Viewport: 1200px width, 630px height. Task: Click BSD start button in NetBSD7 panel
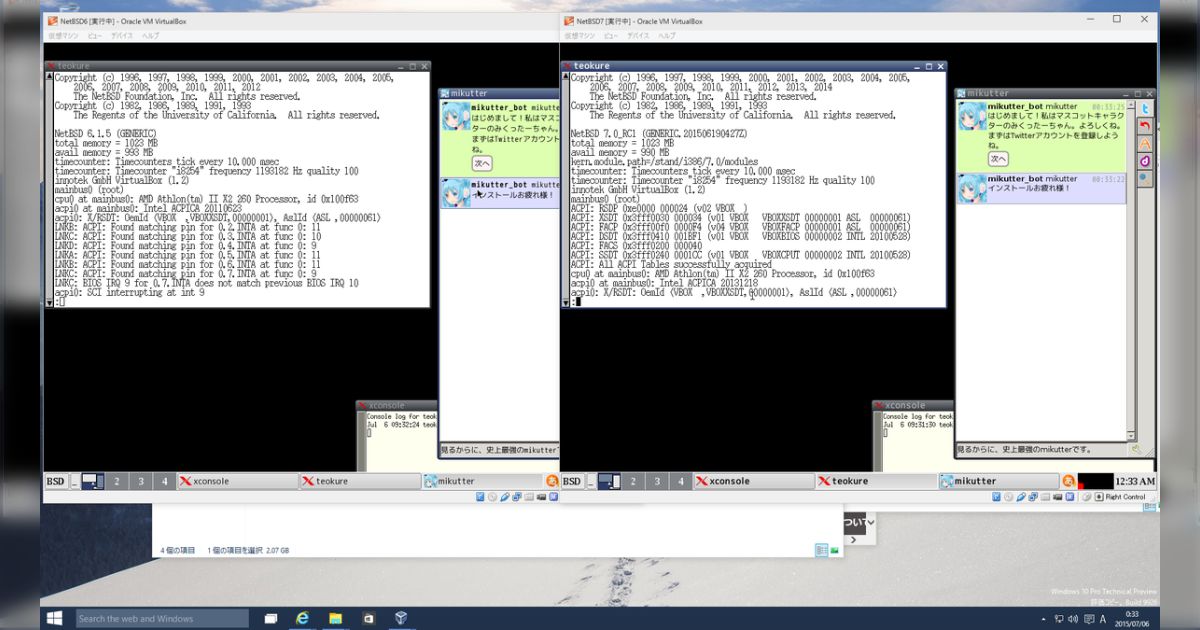[x=573, y=481]
